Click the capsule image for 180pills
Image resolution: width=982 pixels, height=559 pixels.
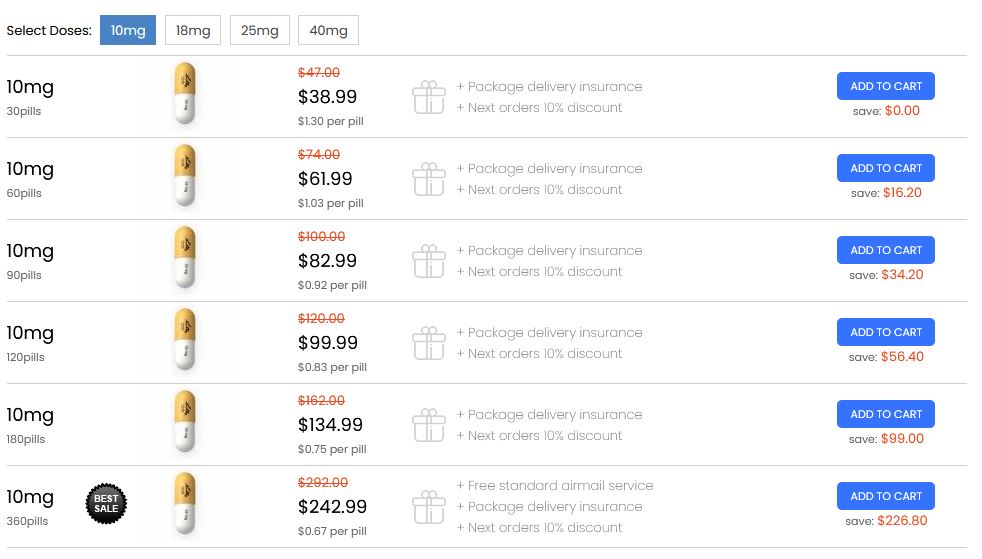[185, 421]
